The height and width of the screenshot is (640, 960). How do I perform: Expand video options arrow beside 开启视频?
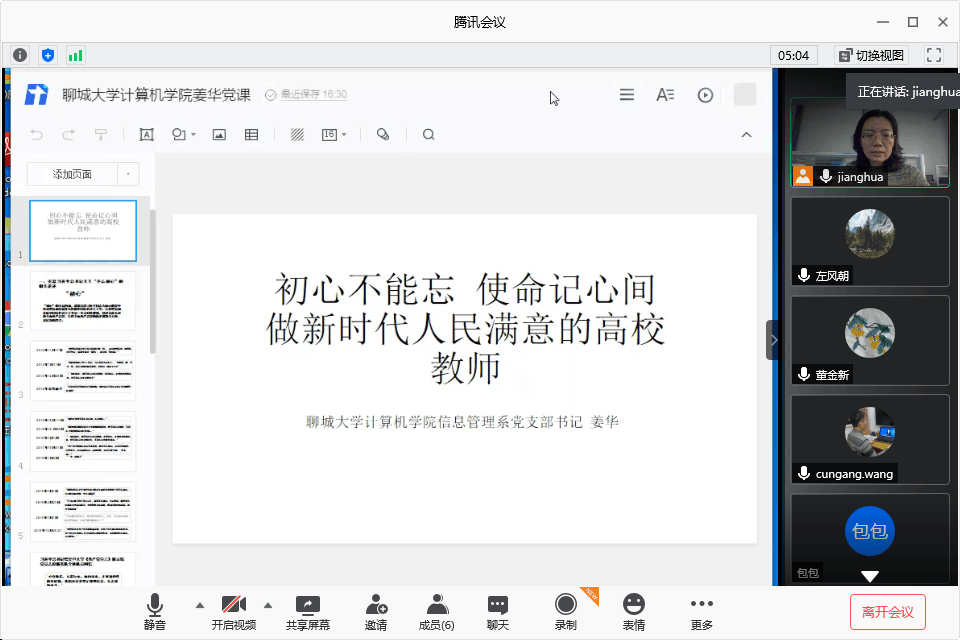pyautogui.click(x=268, y=605)
